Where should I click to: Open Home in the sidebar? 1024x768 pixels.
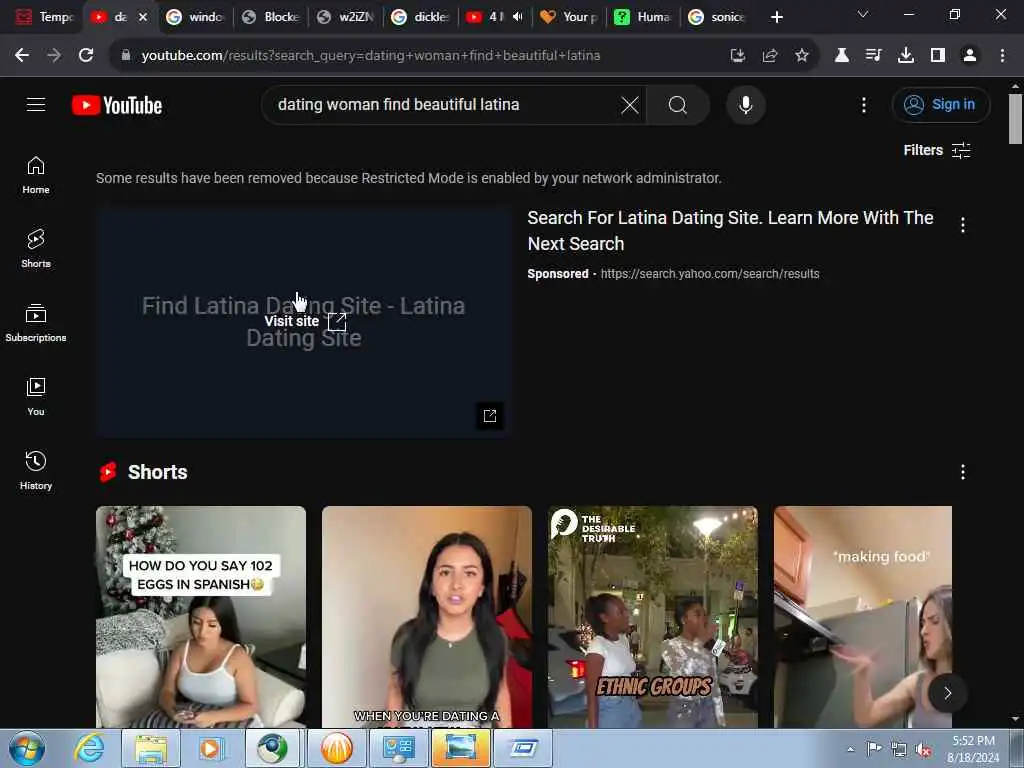point(36,175)
